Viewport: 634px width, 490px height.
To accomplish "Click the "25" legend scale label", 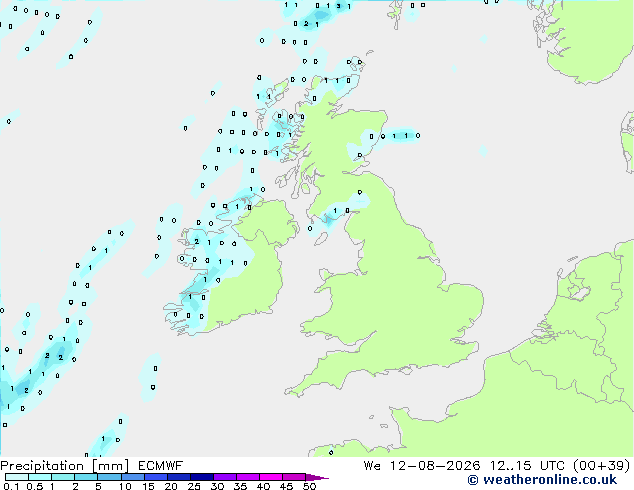I will pyautogui.click(x=194, y=486).
